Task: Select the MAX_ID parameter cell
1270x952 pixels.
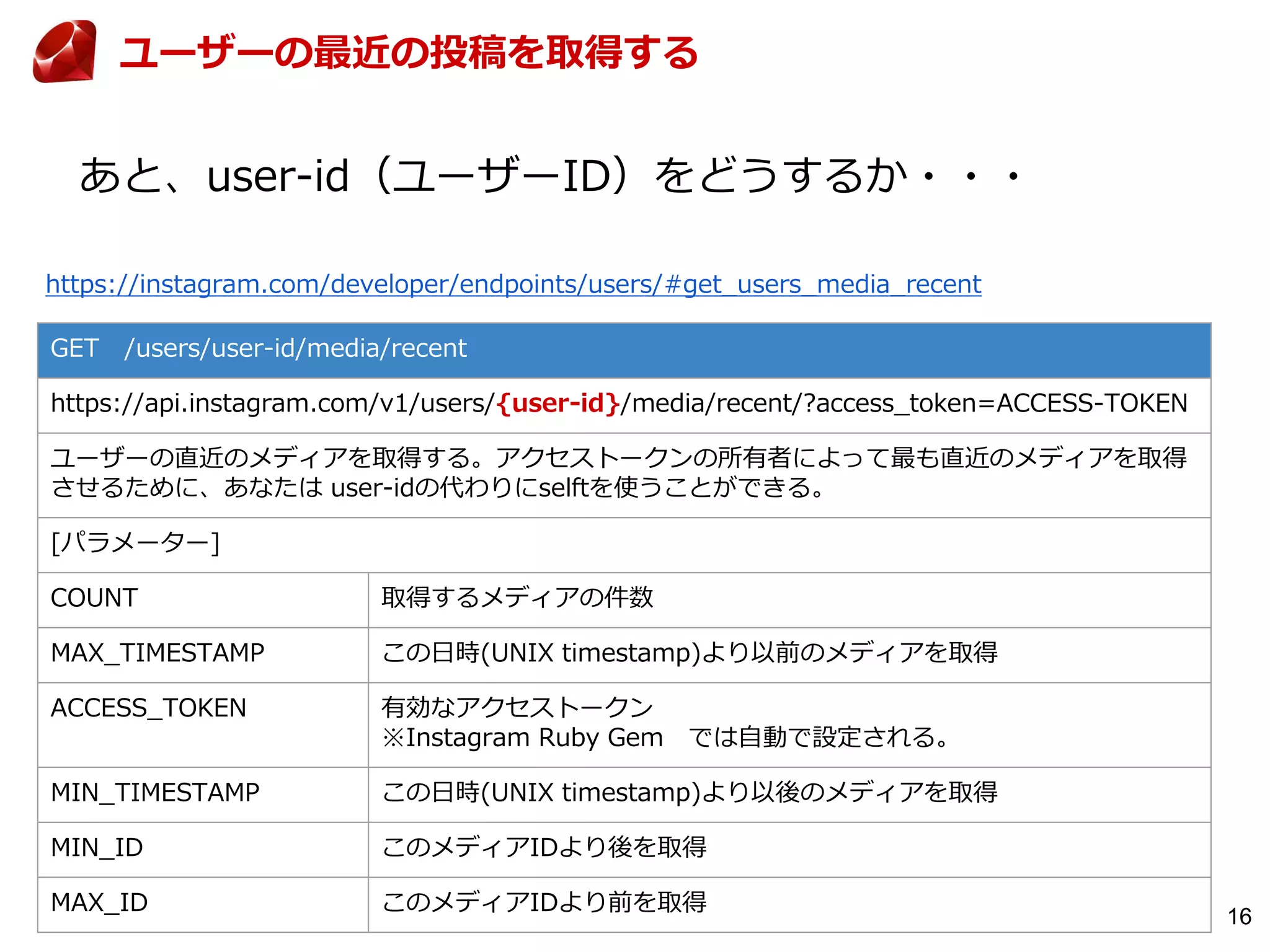Action: click(203, 905)
